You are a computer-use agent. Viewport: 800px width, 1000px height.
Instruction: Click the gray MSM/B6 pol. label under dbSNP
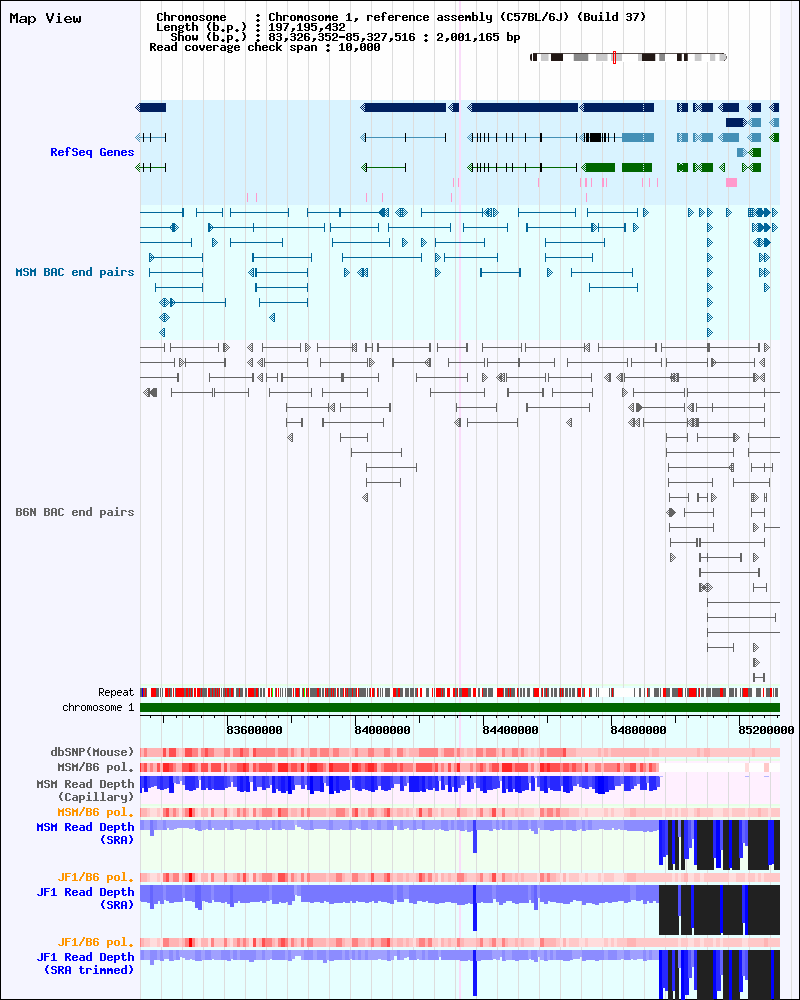(96, 767)
